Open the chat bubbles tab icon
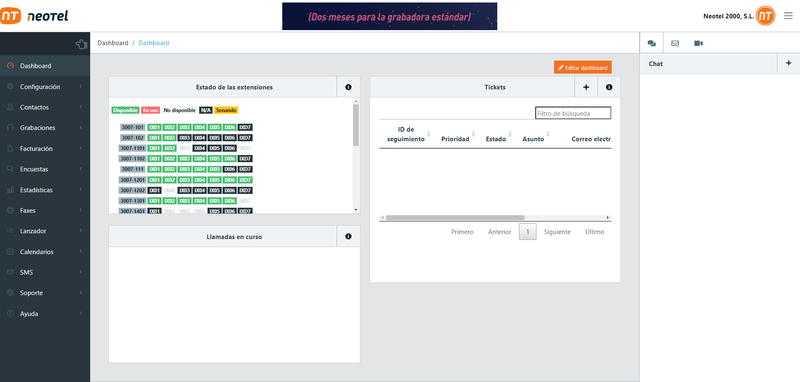This screenshot has width=800, height=382. [x=652, y=43]
